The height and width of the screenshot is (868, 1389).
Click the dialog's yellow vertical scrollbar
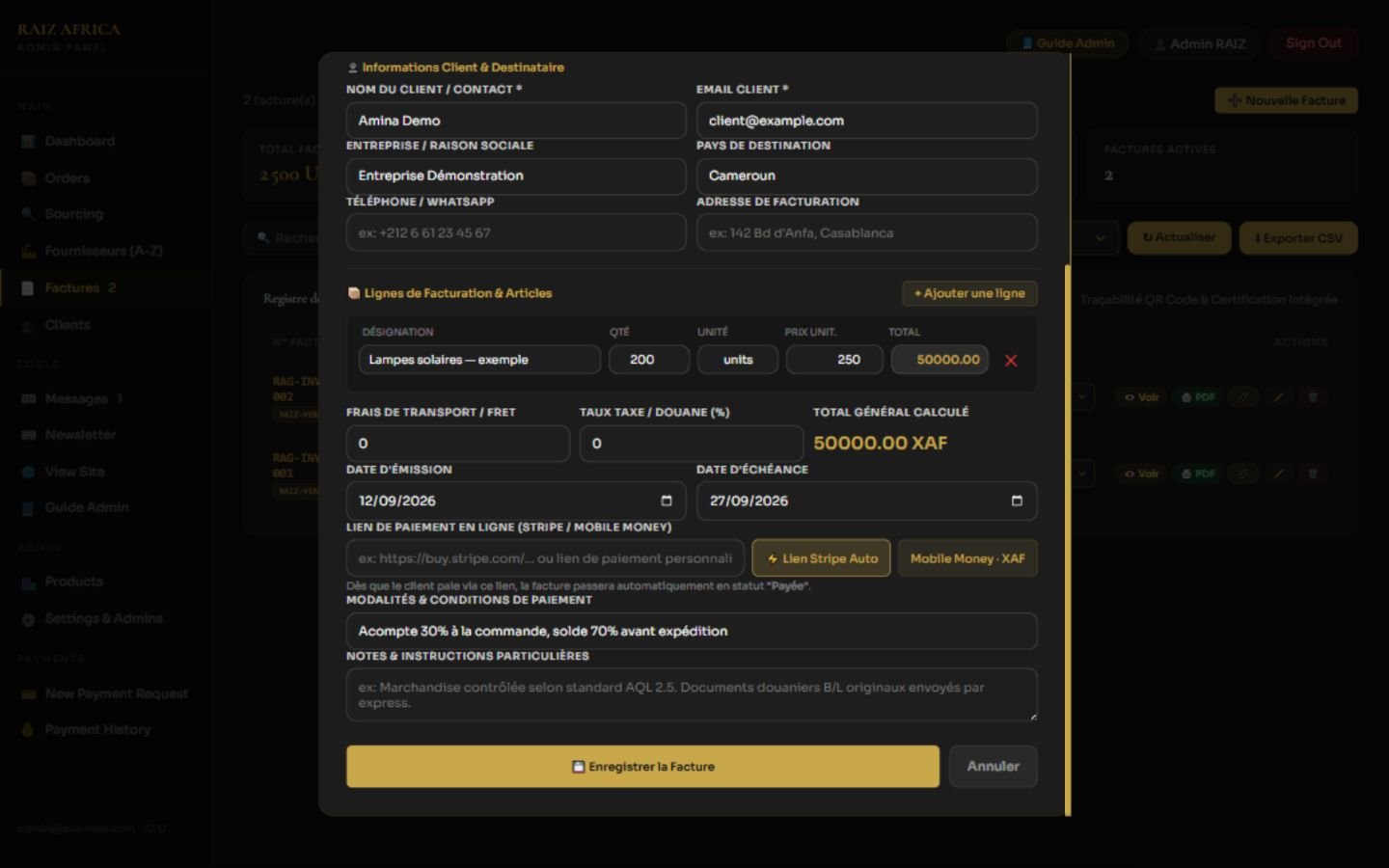1068,540
